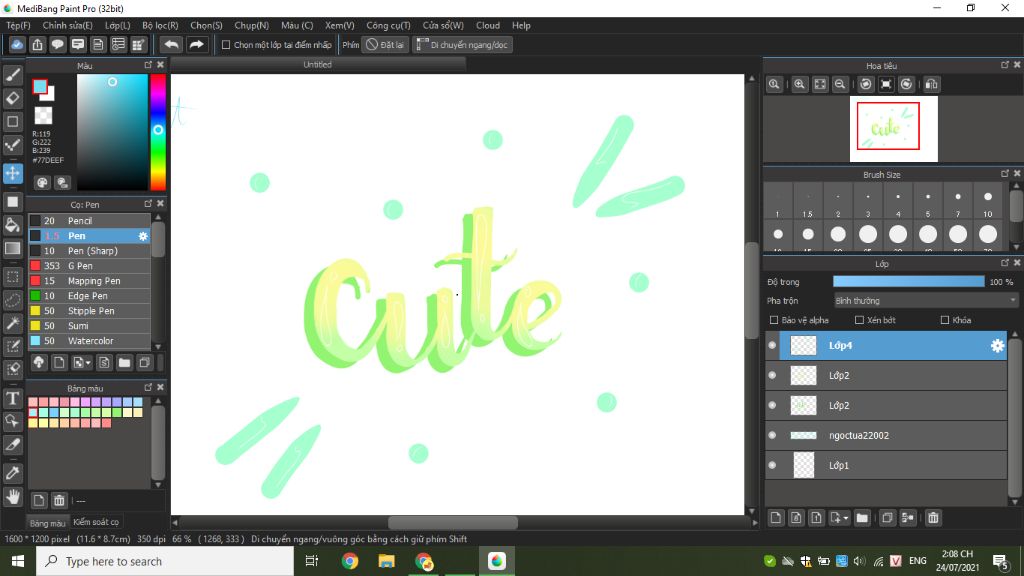Pick the foreground cyan color swatch

40,86
